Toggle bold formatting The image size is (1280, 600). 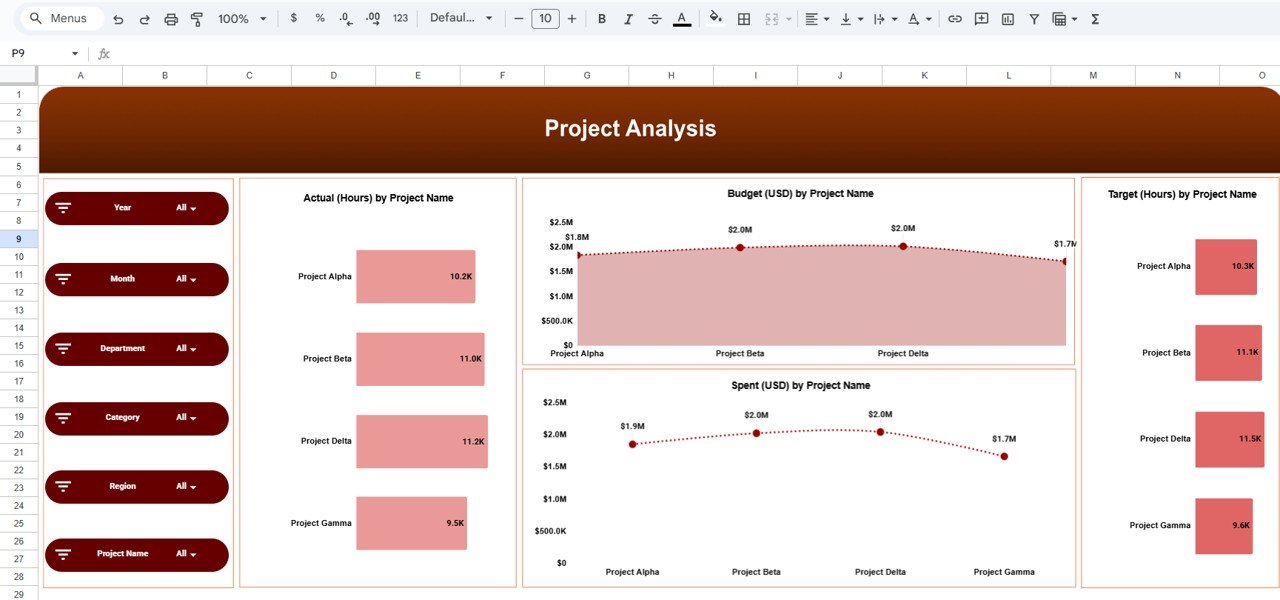(601, 18)
